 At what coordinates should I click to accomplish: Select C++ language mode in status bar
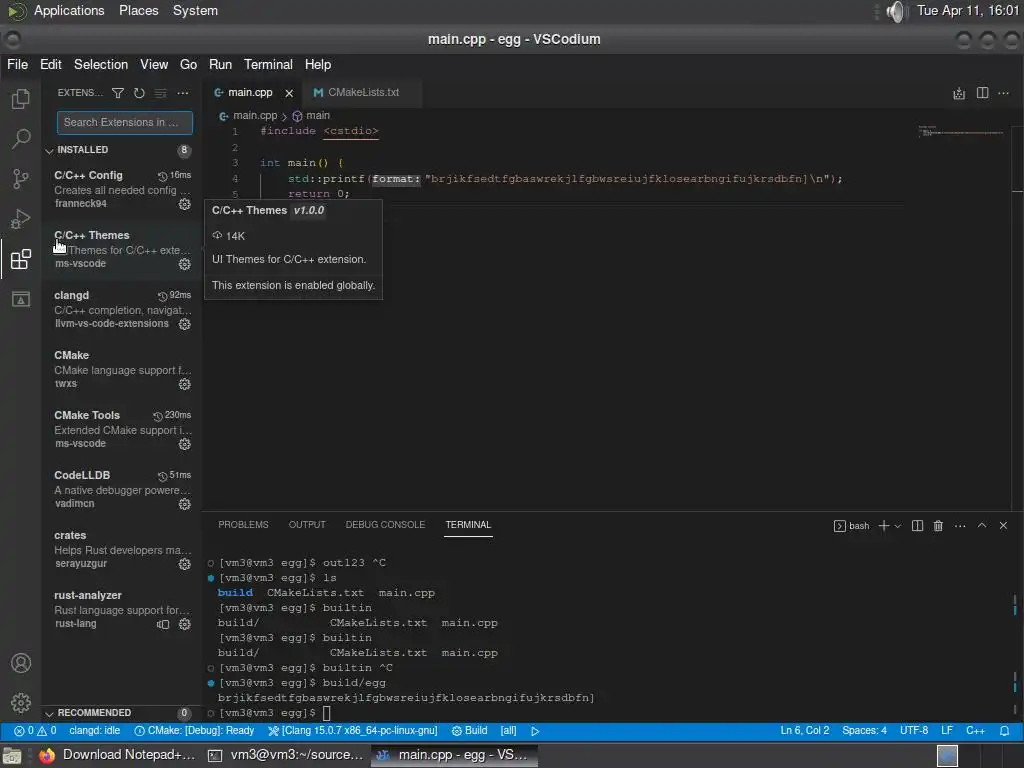click(x=975, y=731)
